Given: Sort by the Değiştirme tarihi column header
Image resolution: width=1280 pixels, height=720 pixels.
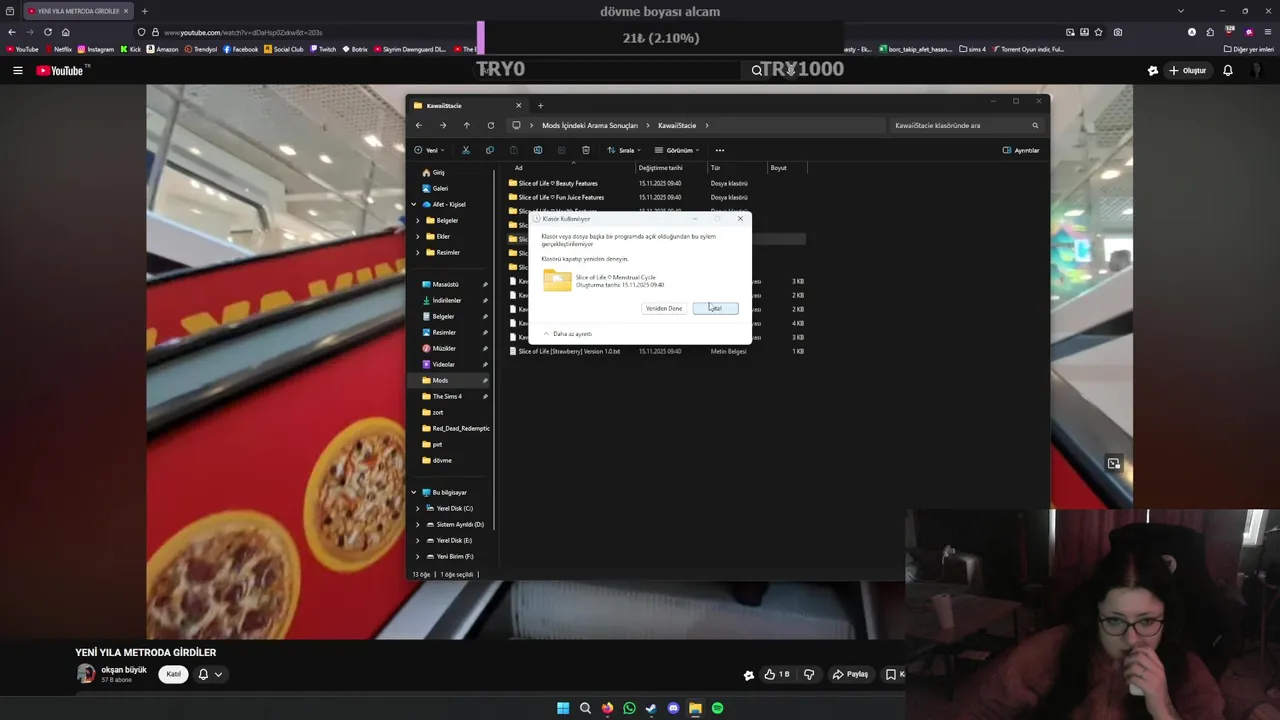Looking at the screenshot, I should tap(661, 168).
